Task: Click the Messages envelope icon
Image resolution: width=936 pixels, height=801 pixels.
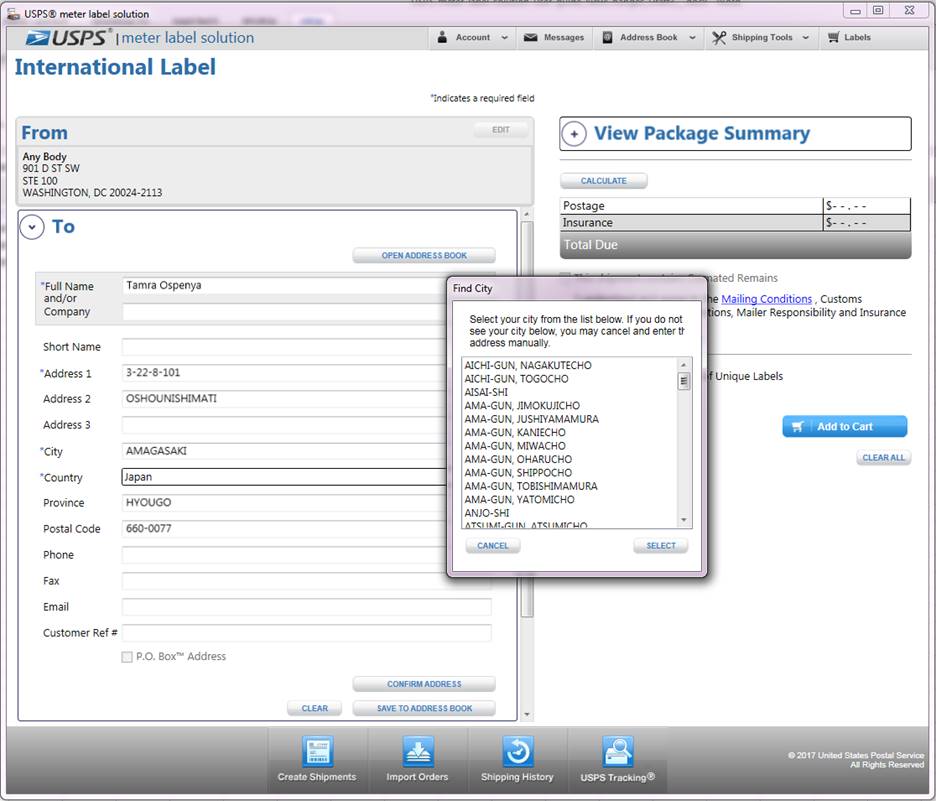Action: point(532,38)
